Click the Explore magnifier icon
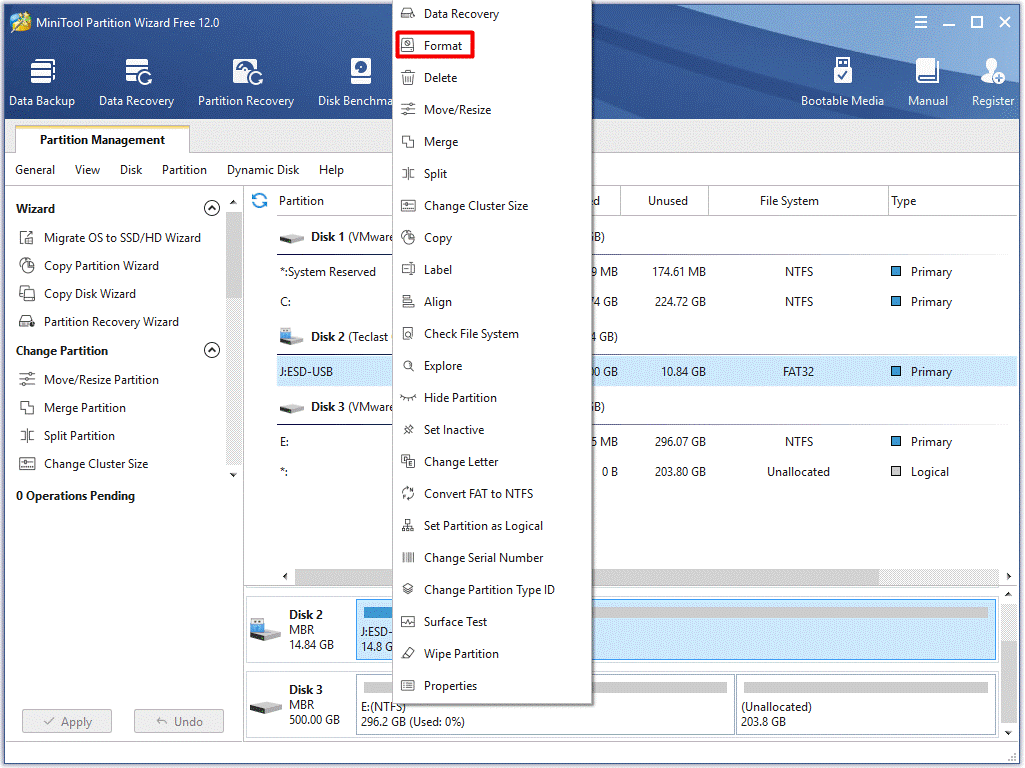This screenshot has width=1025, height=768. click(408, 366)
